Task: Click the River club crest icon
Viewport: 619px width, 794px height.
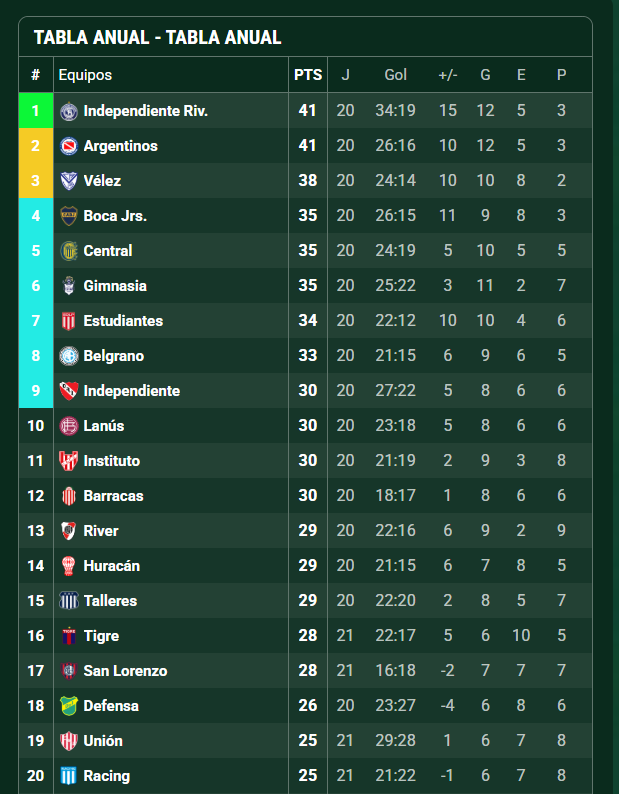Action: tap(68, 531)
